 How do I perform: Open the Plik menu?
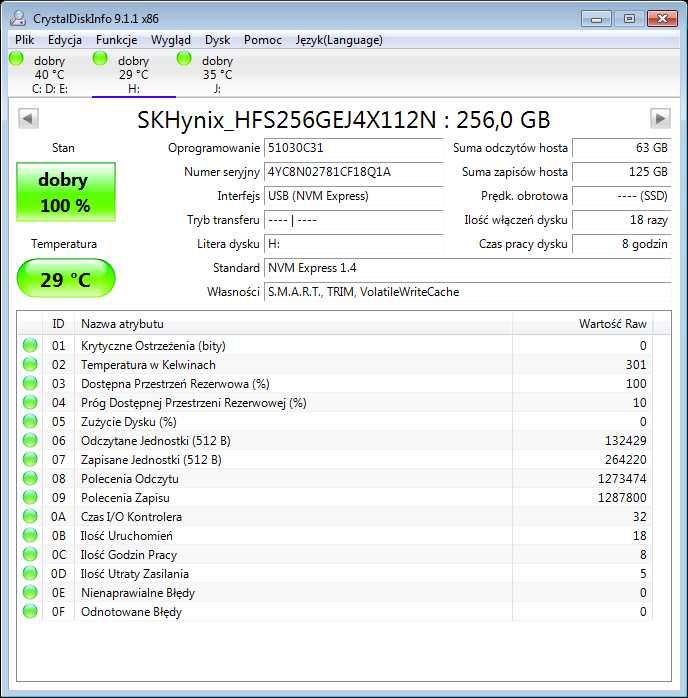tap(24, 40)
